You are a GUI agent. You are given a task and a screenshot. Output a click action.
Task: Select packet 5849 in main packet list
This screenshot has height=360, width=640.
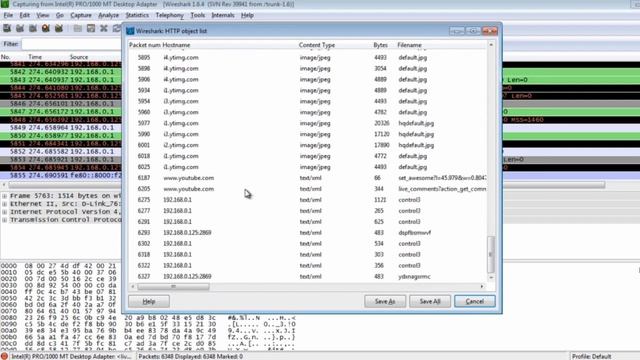[61, 128]
